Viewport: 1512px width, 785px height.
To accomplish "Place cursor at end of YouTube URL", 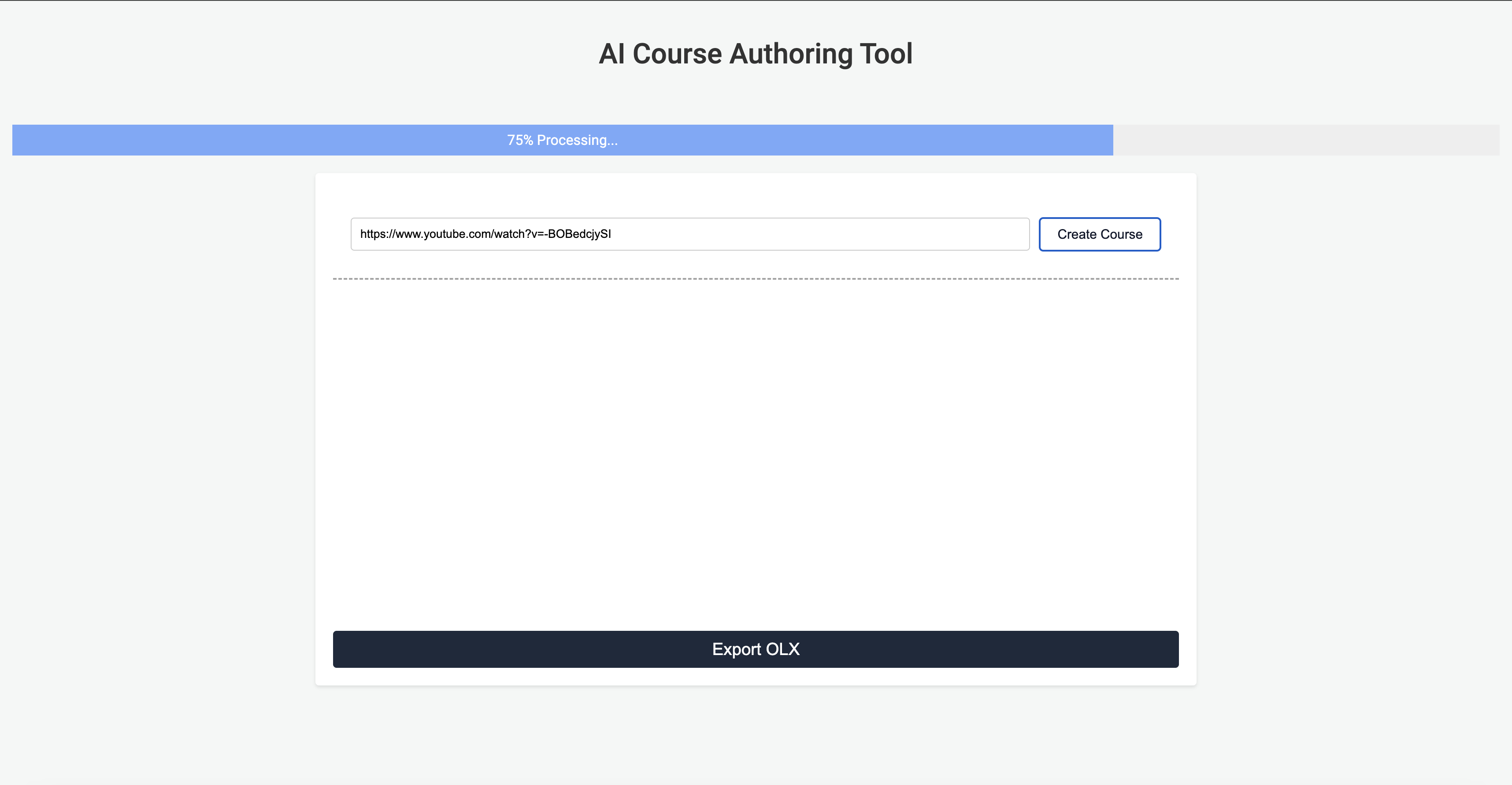I will coord(611,234).
